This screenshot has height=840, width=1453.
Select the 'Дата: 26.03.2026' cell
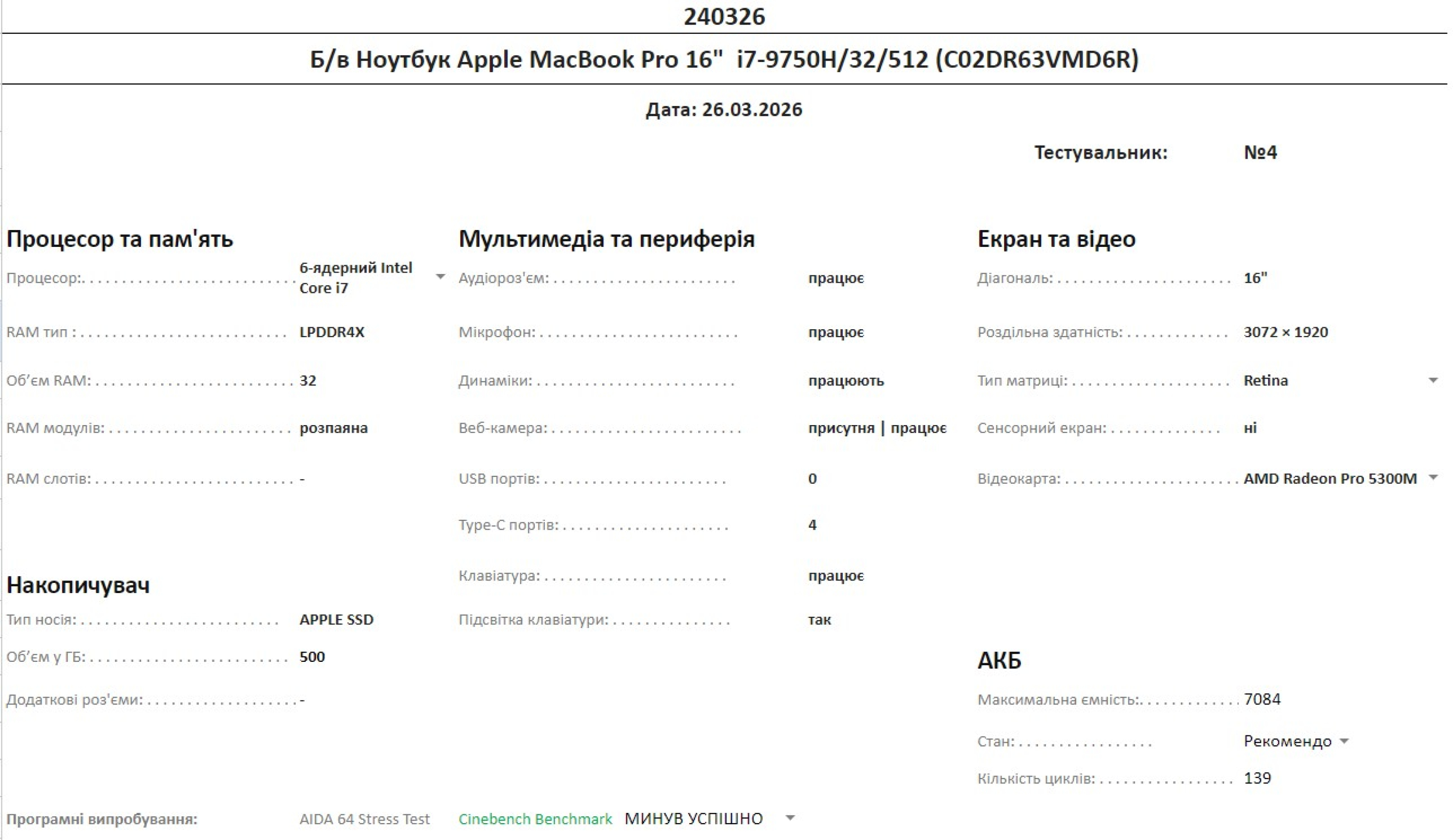click(x=724, y=109)
